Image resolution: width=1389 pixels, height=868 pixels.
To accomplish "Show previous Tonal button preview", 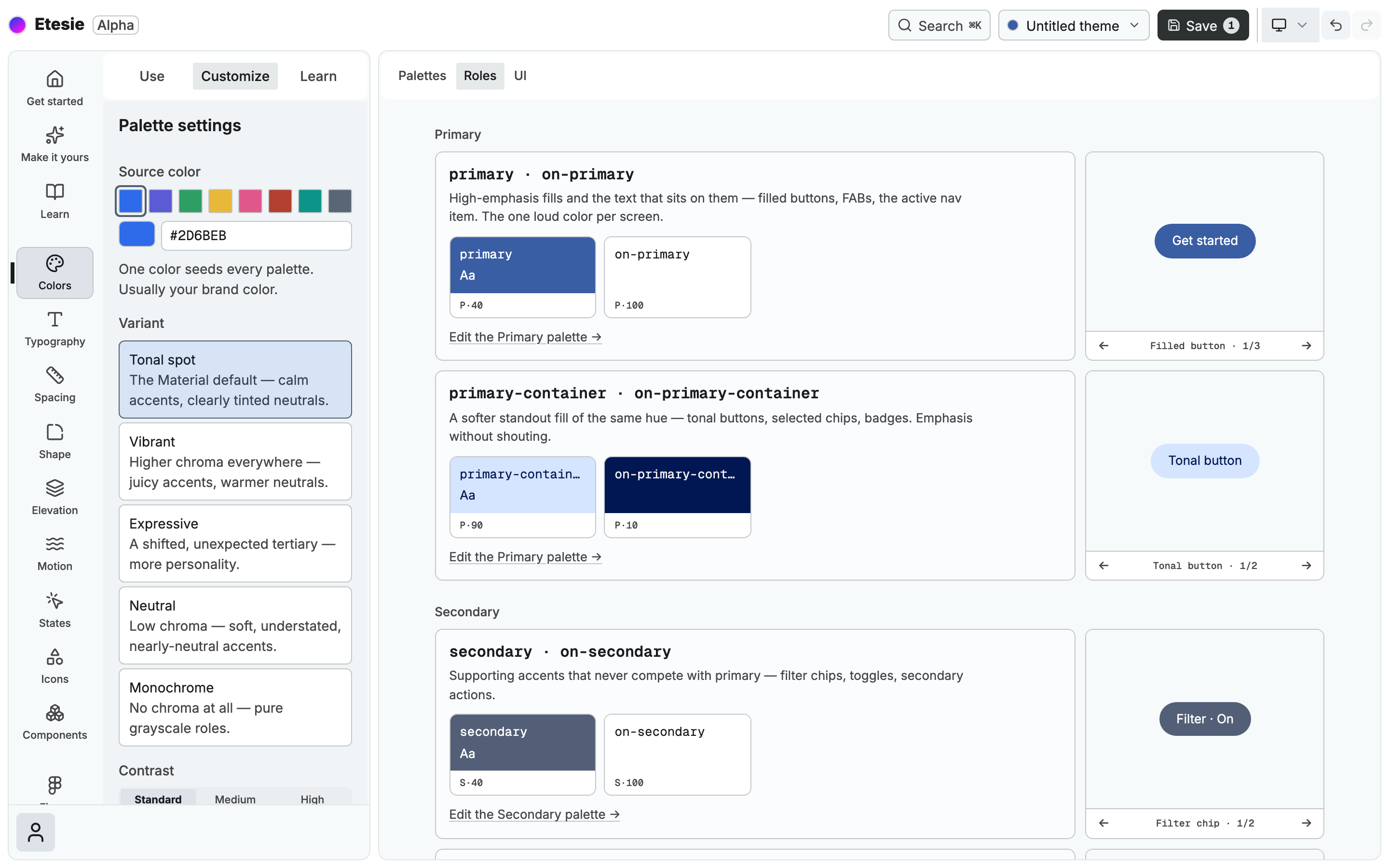I will pos(1103,566).
